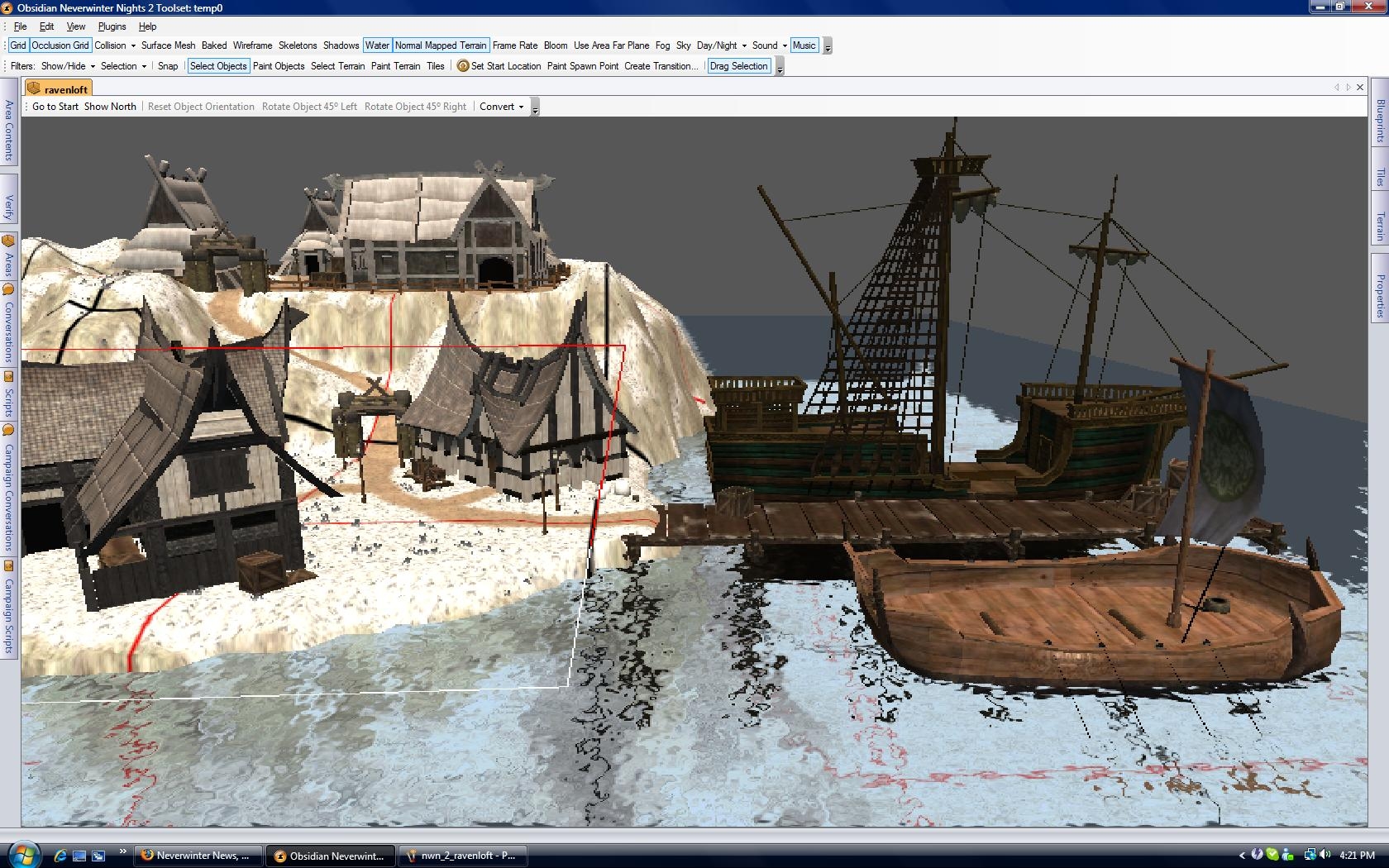Click the Show Desktop quick launch icon
Image resolution: width=1389 pixels, height=868 pixels.
[x=79, y=856]
